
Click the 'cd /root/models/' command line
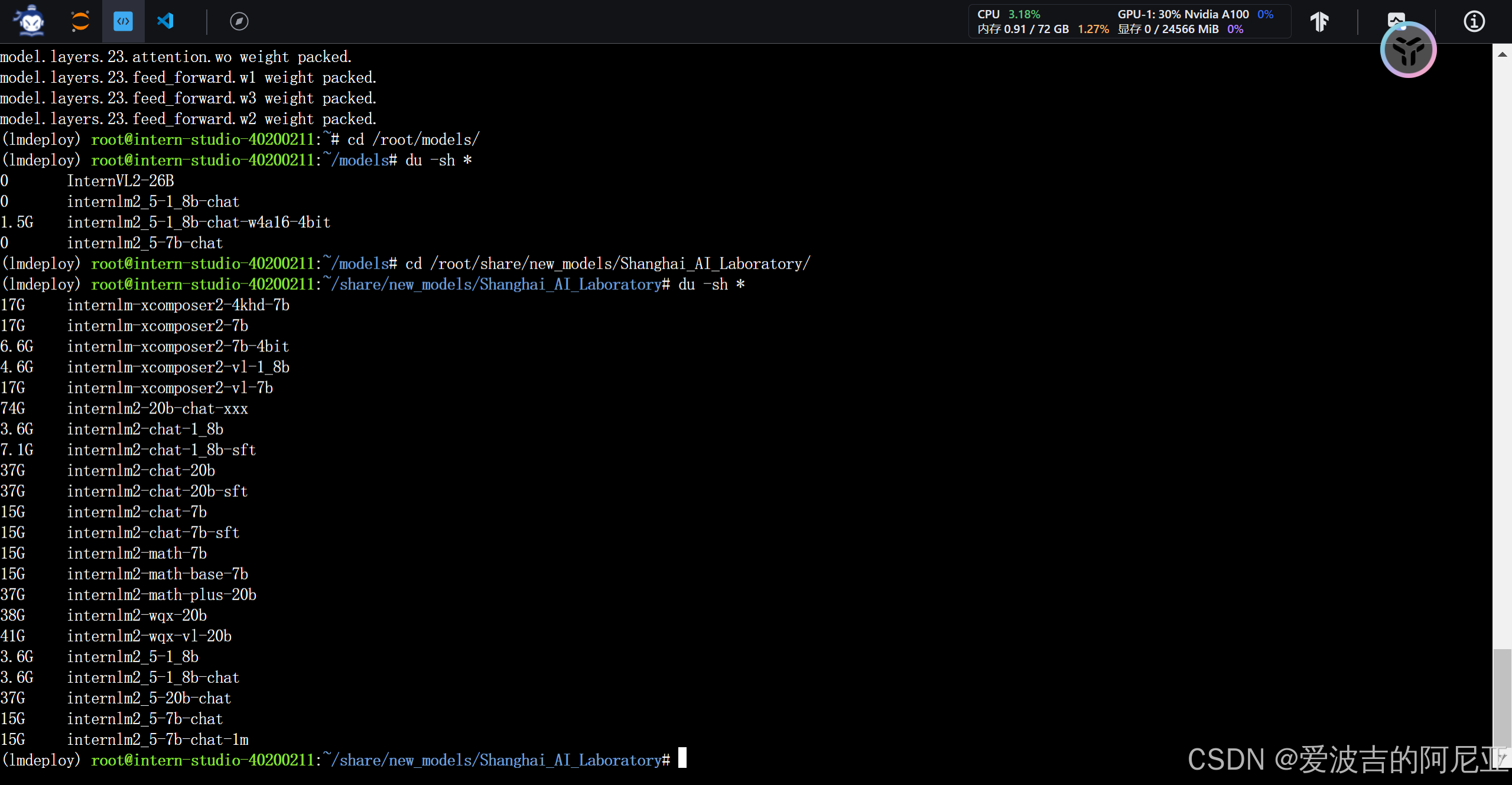pyautogui.click(x=413, y=139)
